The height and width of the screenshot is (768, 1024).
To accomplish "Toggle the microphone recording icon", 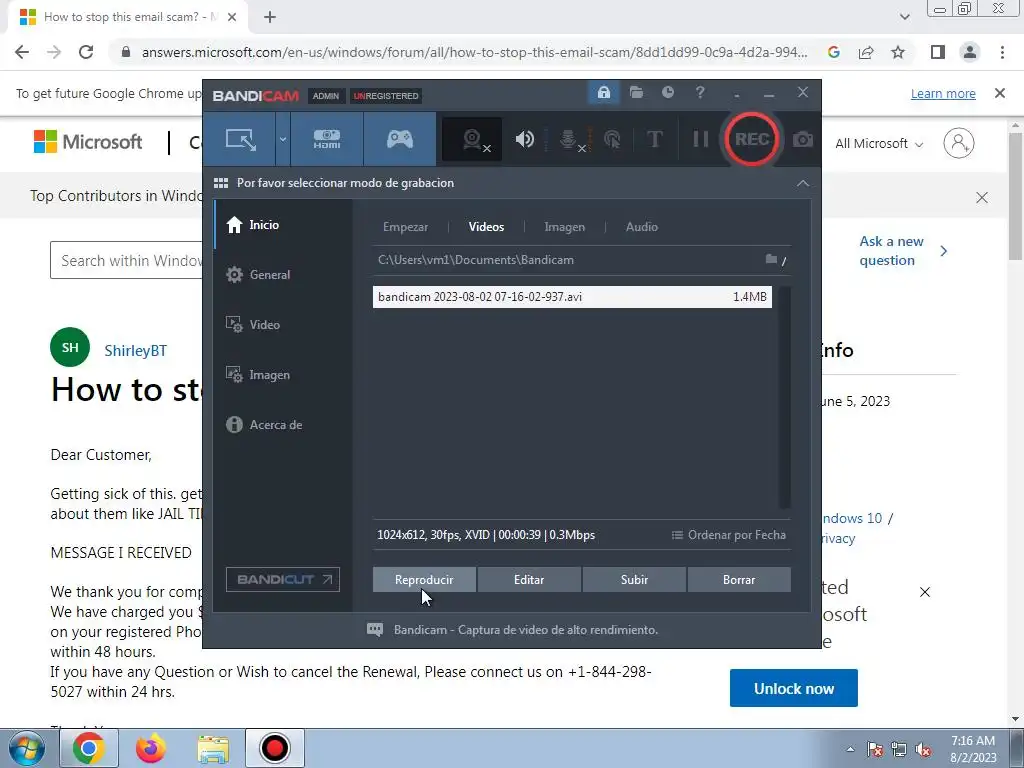I will coord(569,139).
